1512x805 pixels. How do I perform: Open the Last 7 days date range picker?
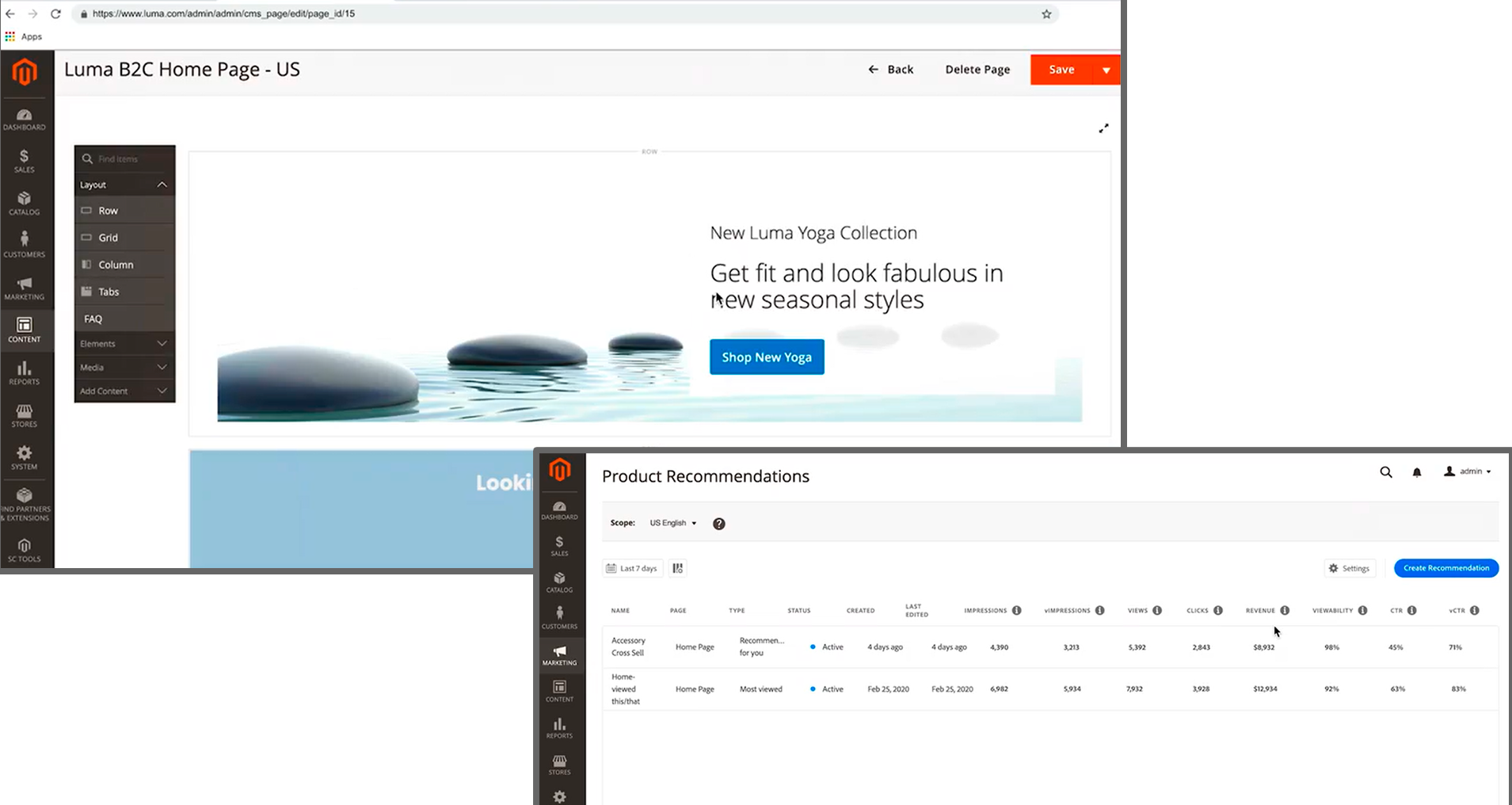[632, 568]
